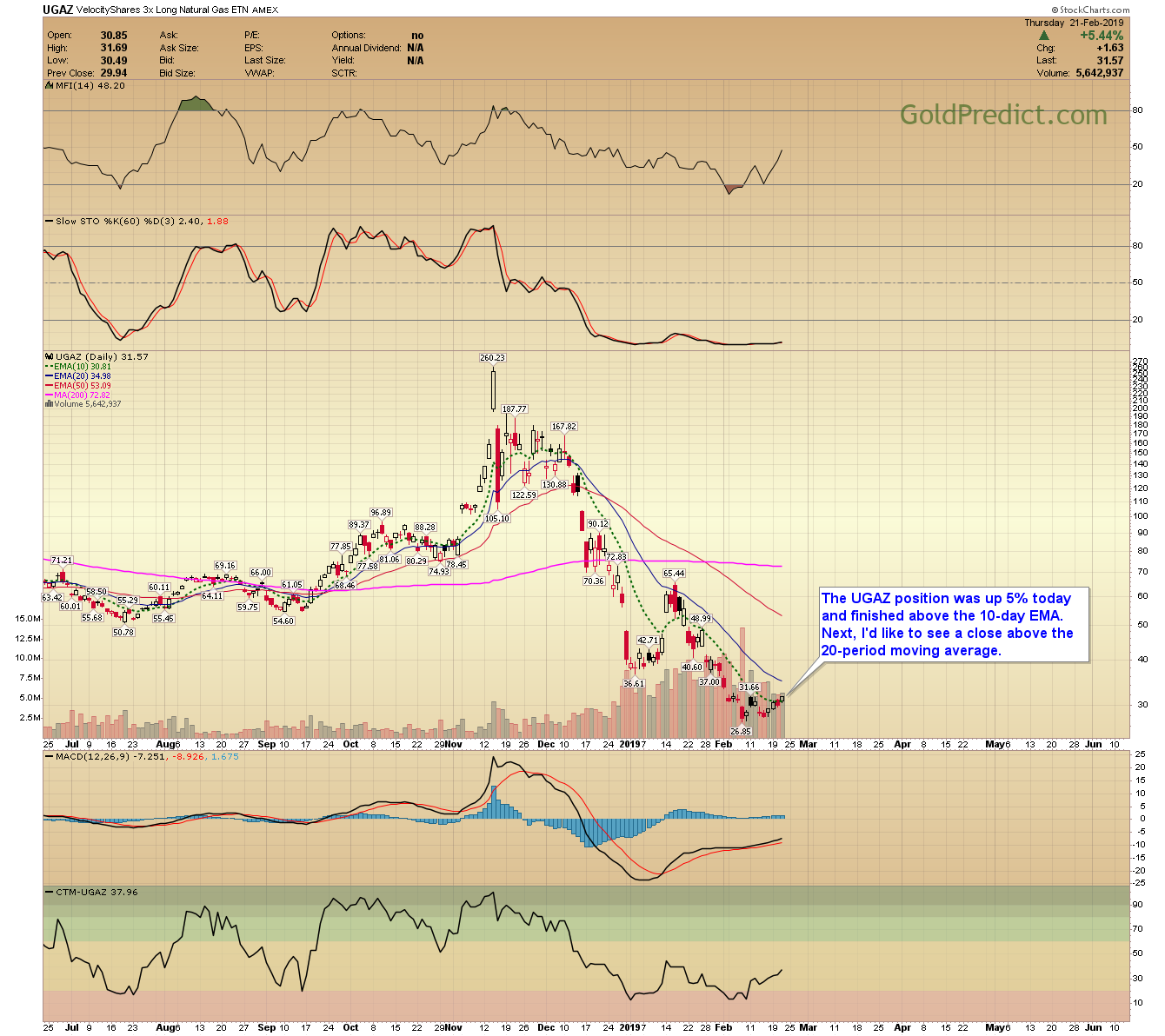Click the 36.61 price label
Screen dimensions: 1165x1036
click(634, 683)
